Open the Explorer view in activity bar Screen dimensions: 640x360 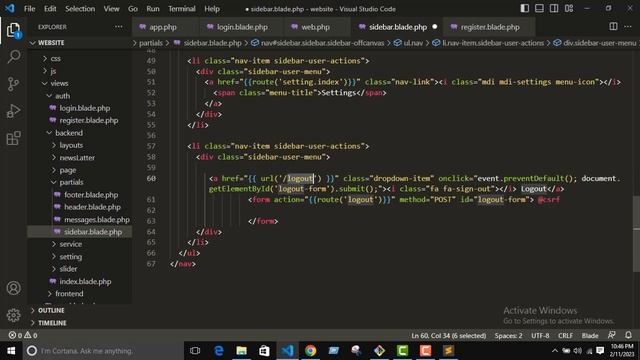pos(13,30)
